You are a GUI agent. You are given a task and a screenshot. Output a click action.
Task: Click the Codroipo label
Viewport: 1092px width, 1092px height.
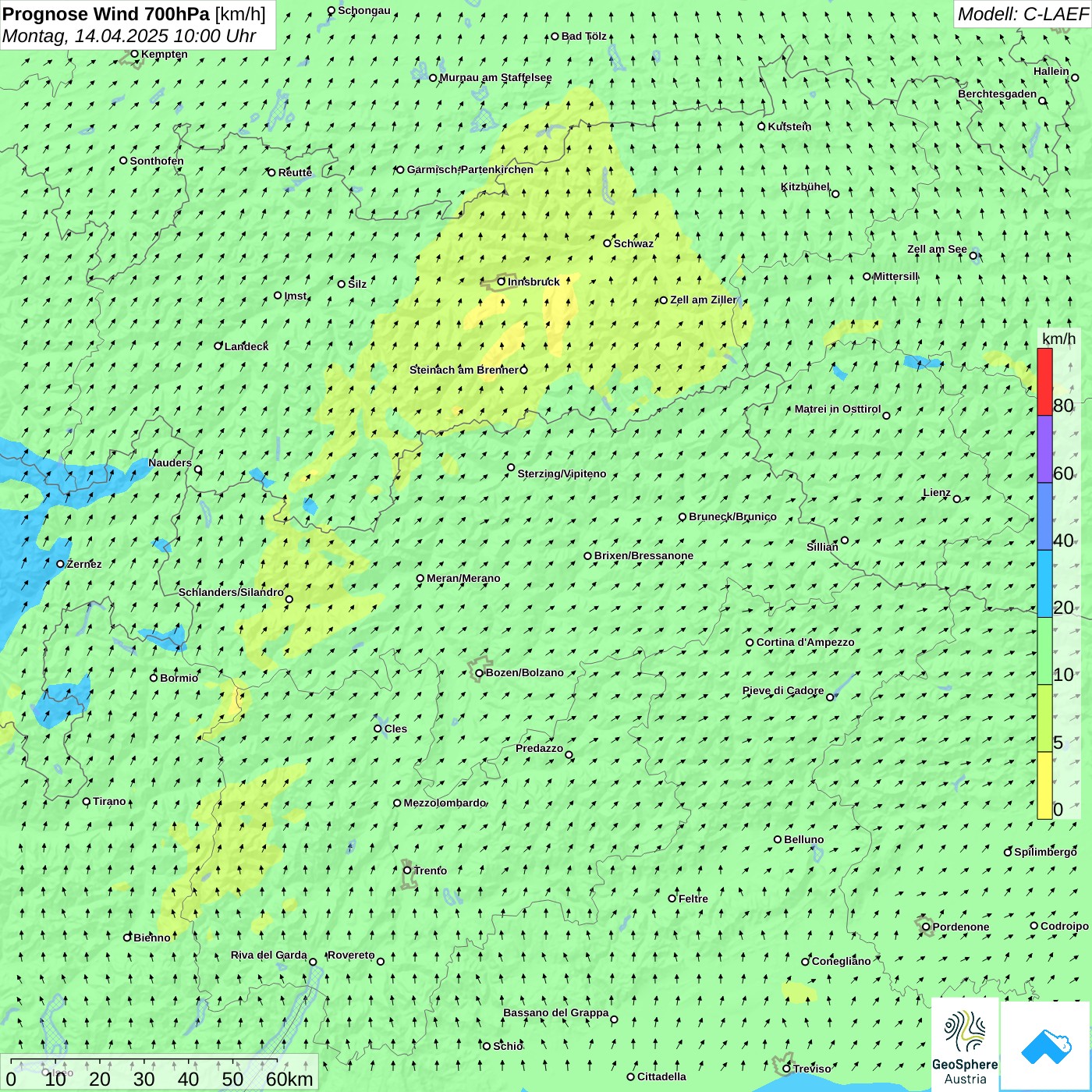(x=1065, y=926)
